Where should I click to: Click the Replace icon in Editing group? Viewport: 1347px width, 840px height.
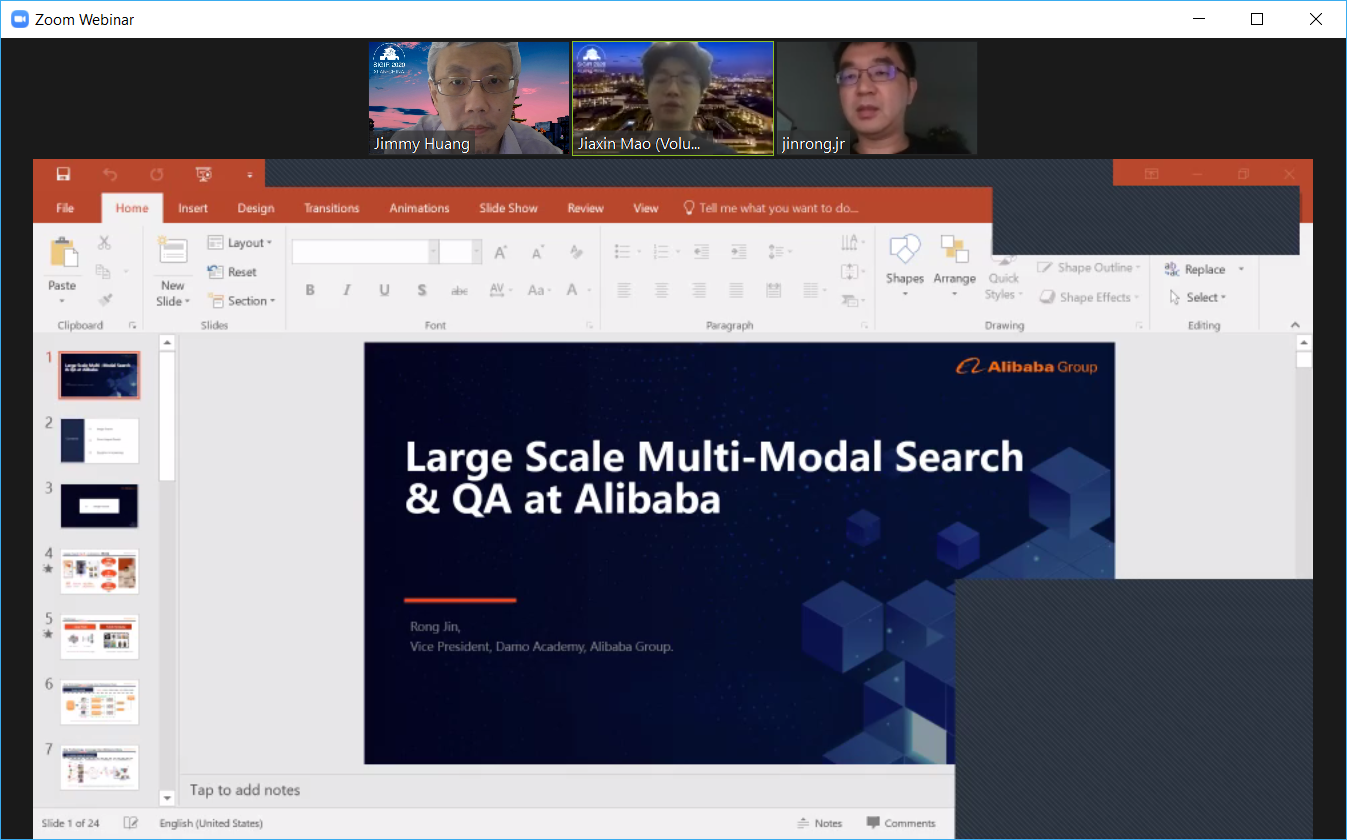(x=1173, y=269)
